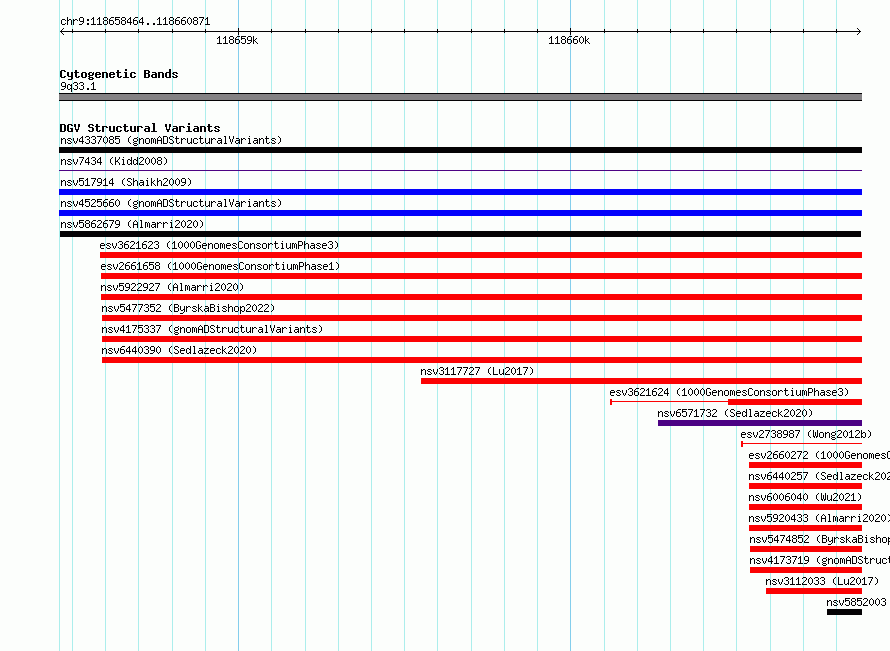Viewport: 890px width, 651px height.
Task: Click the nsv4337085 gnomADStructuralVariants label
Action: tap(171, 140)
